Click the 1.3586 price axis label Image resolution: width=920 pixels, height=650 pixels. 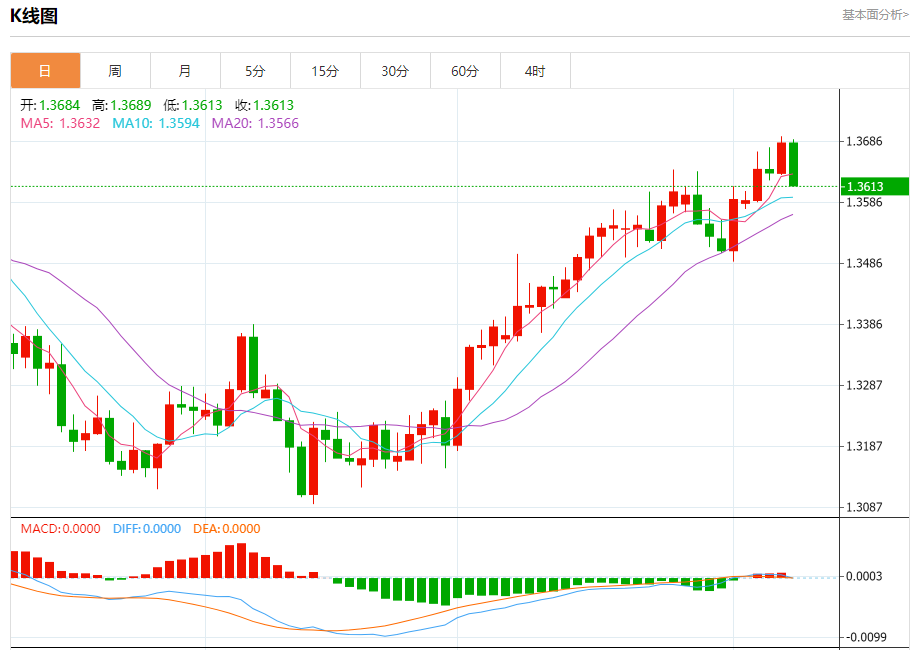pyautogui.click(x=864, y=202)
